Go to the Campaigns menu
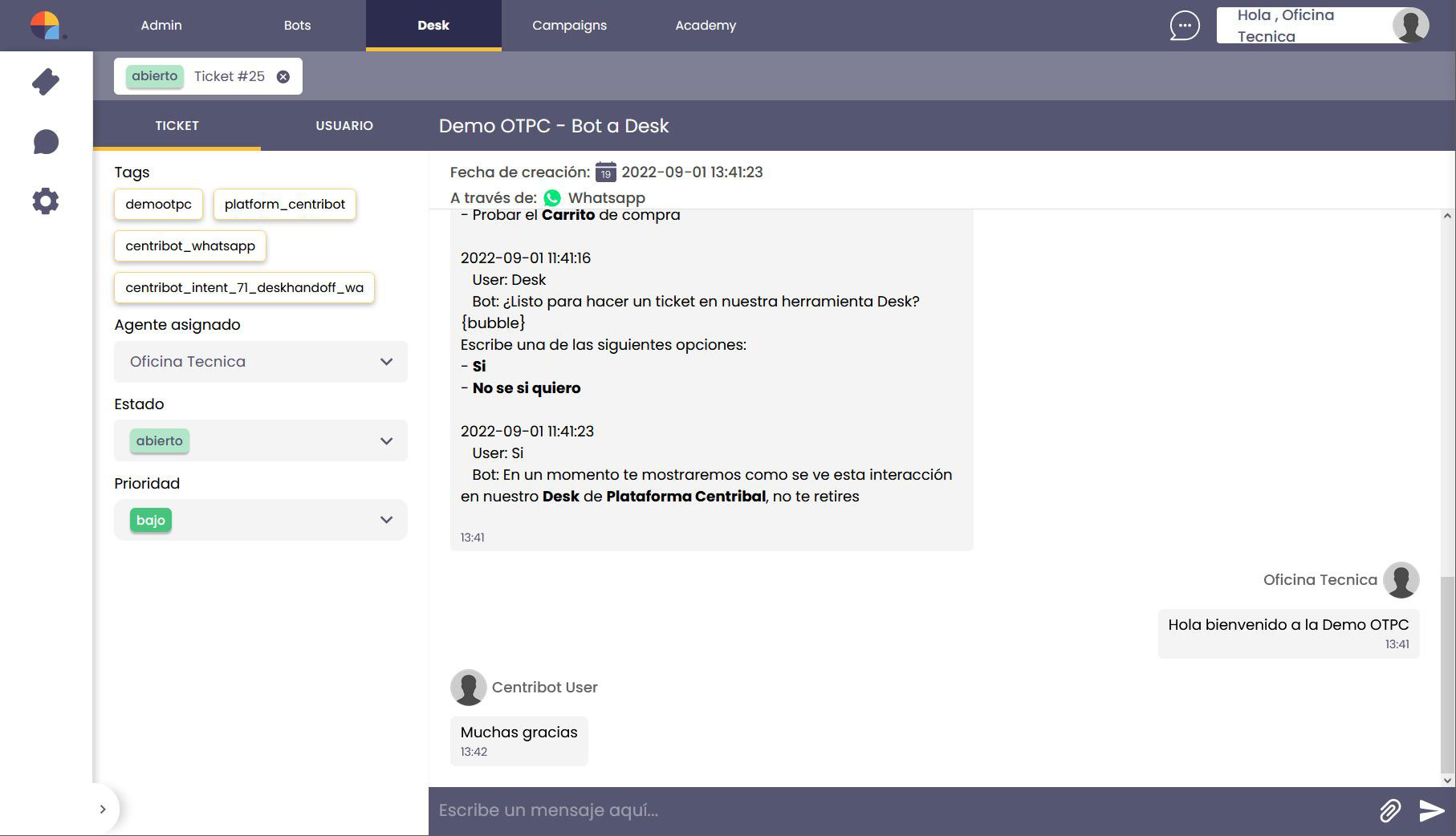 (569, 26)
